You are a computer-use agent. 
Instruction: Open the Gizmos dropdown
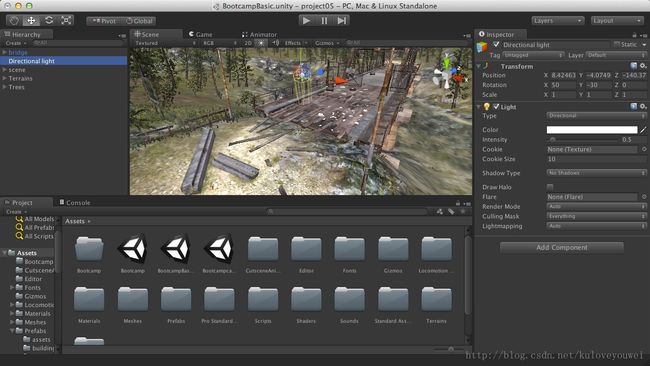[x=327, y=43]
